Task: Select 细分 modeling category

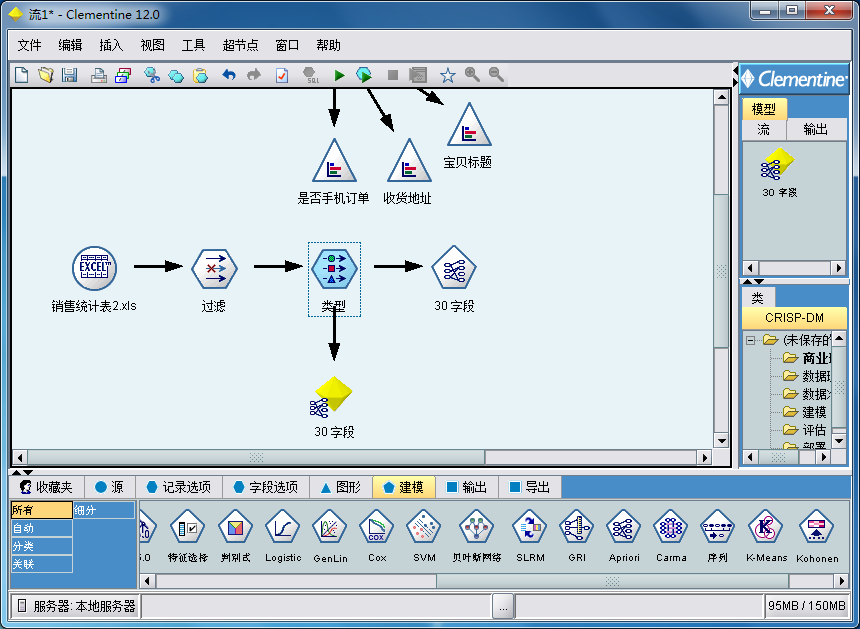Action: tap(104, 510)
